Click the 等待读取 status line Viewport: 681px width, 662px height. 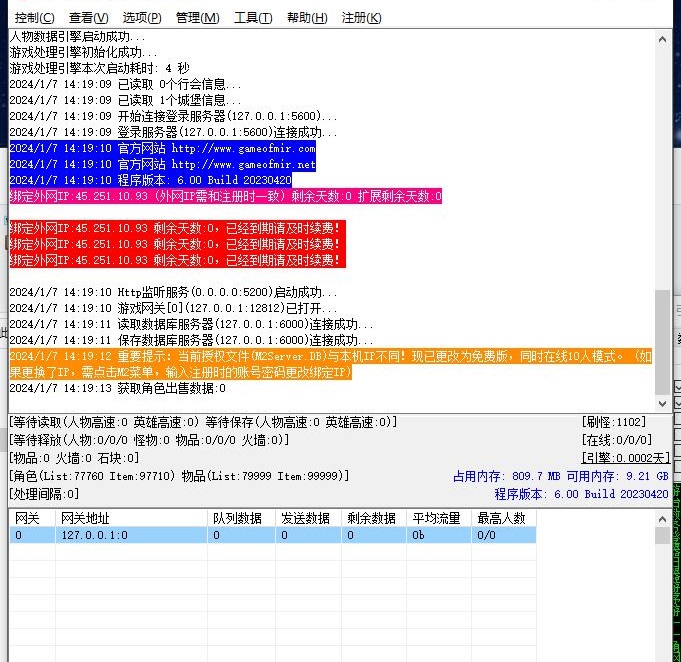203,422
